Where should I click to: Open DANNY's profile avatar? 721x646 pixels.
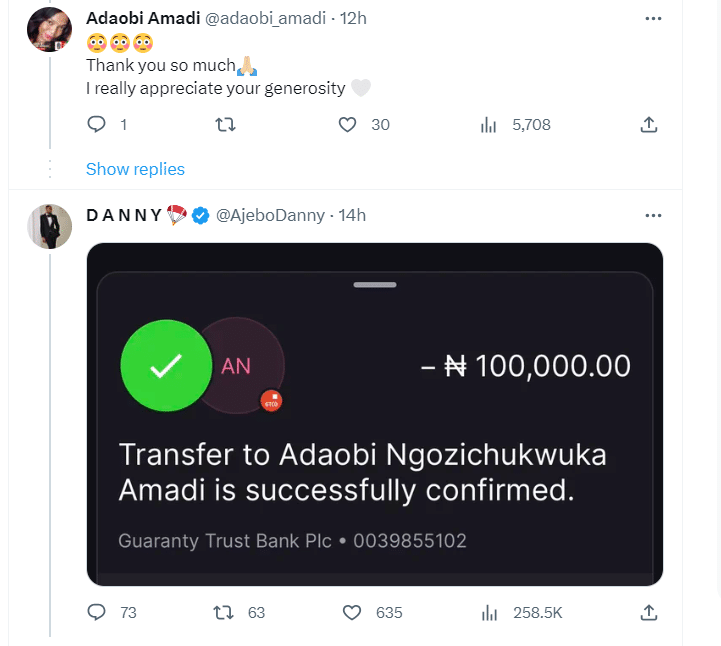(x=48, y=227)
